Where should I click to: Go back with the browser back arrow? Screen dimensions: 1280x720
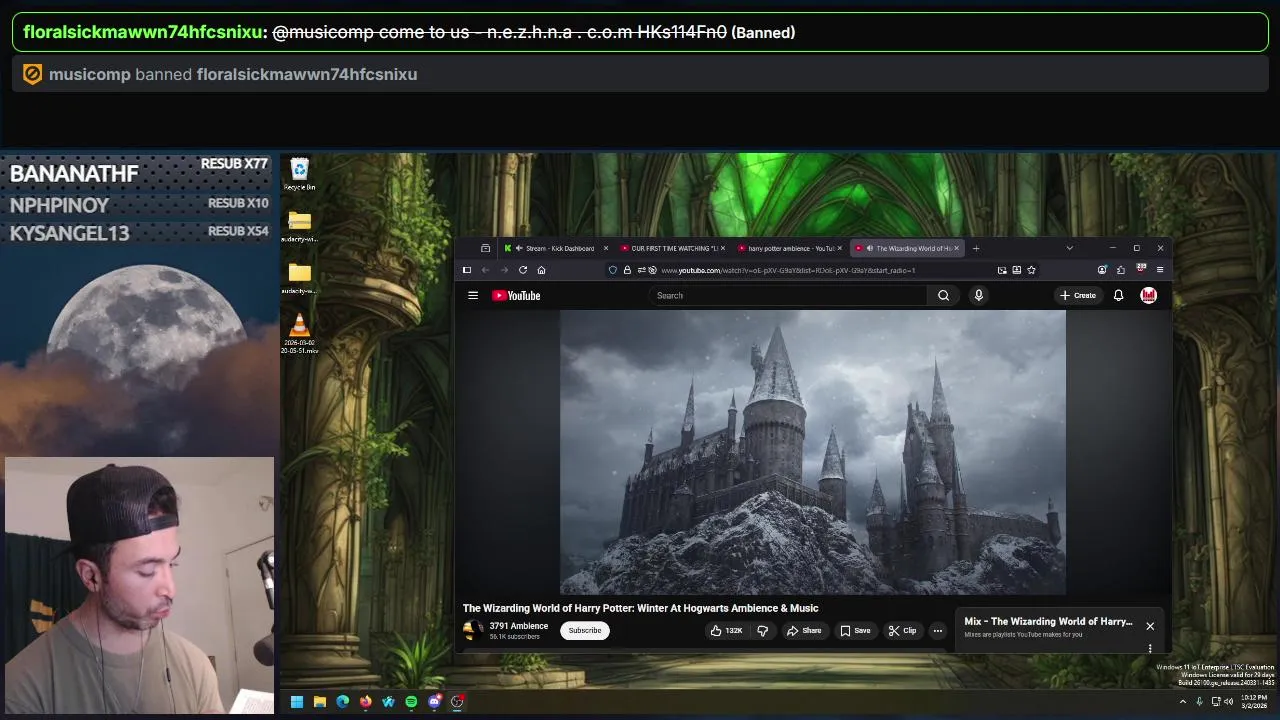pos(485,270)
